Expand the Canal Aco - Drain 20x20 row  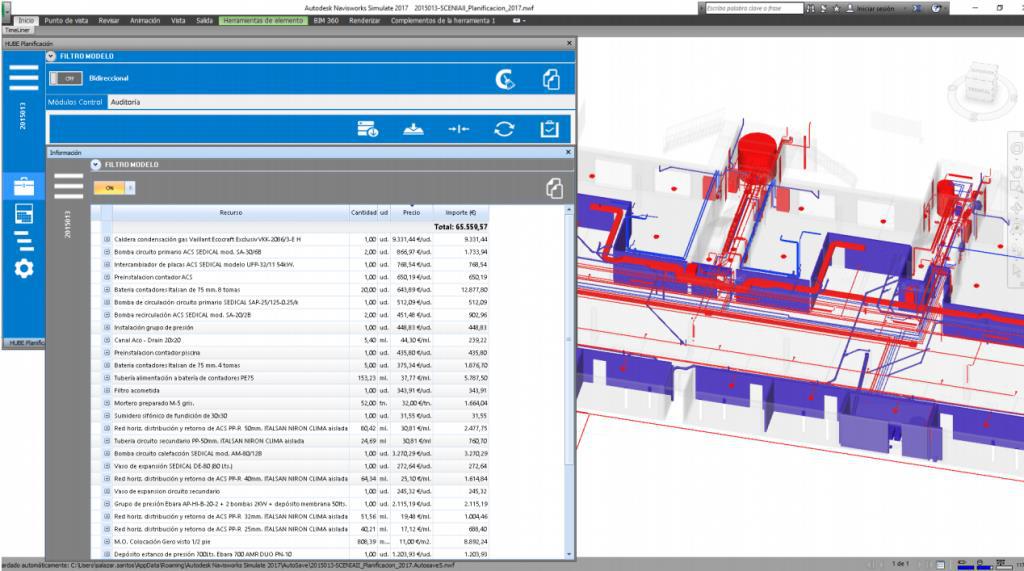pyautogui.click(x=107, y=340)
